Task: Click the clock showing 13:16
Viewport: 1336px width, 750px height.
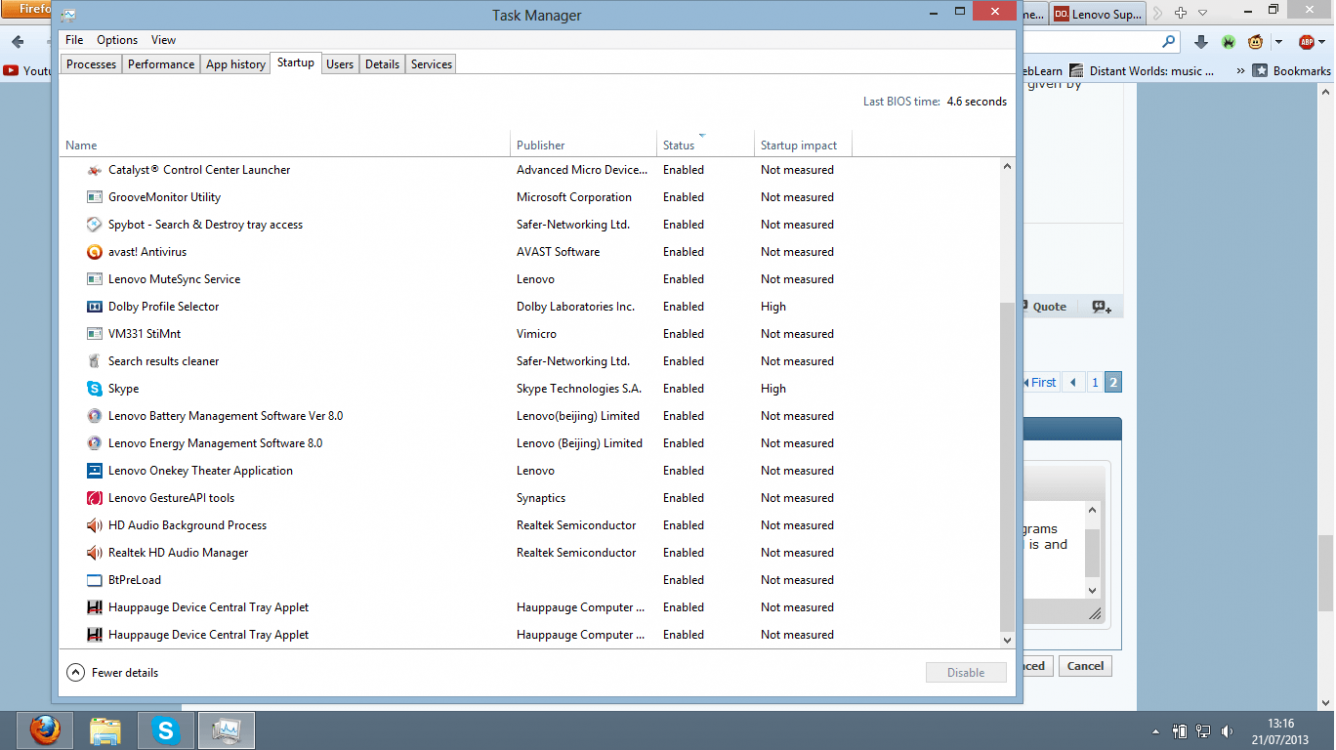Action: [1280, 723]
